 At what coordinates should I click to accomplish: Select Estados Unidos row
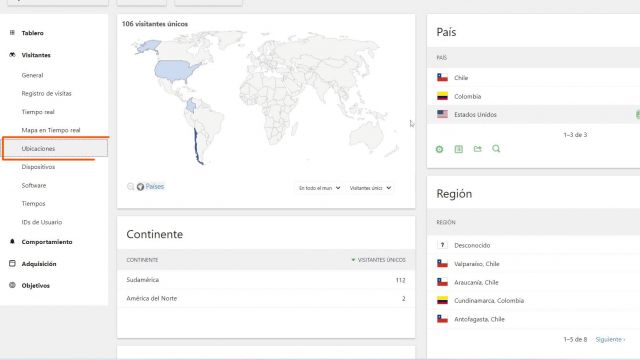pyautogui.click(x=533, y=115)
